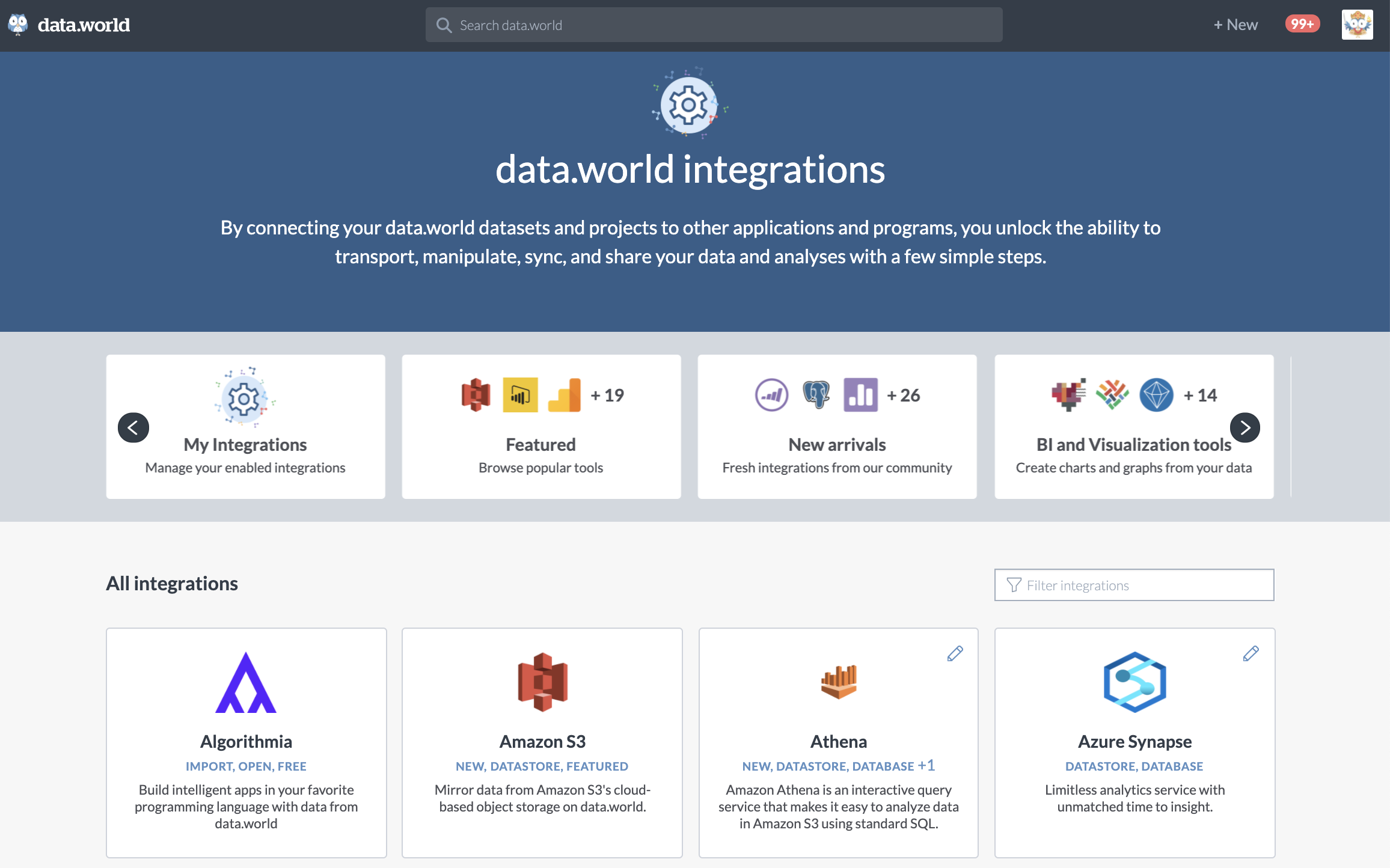Show the + 26 new arrivals
The image size is (1390, 868).
904,395
